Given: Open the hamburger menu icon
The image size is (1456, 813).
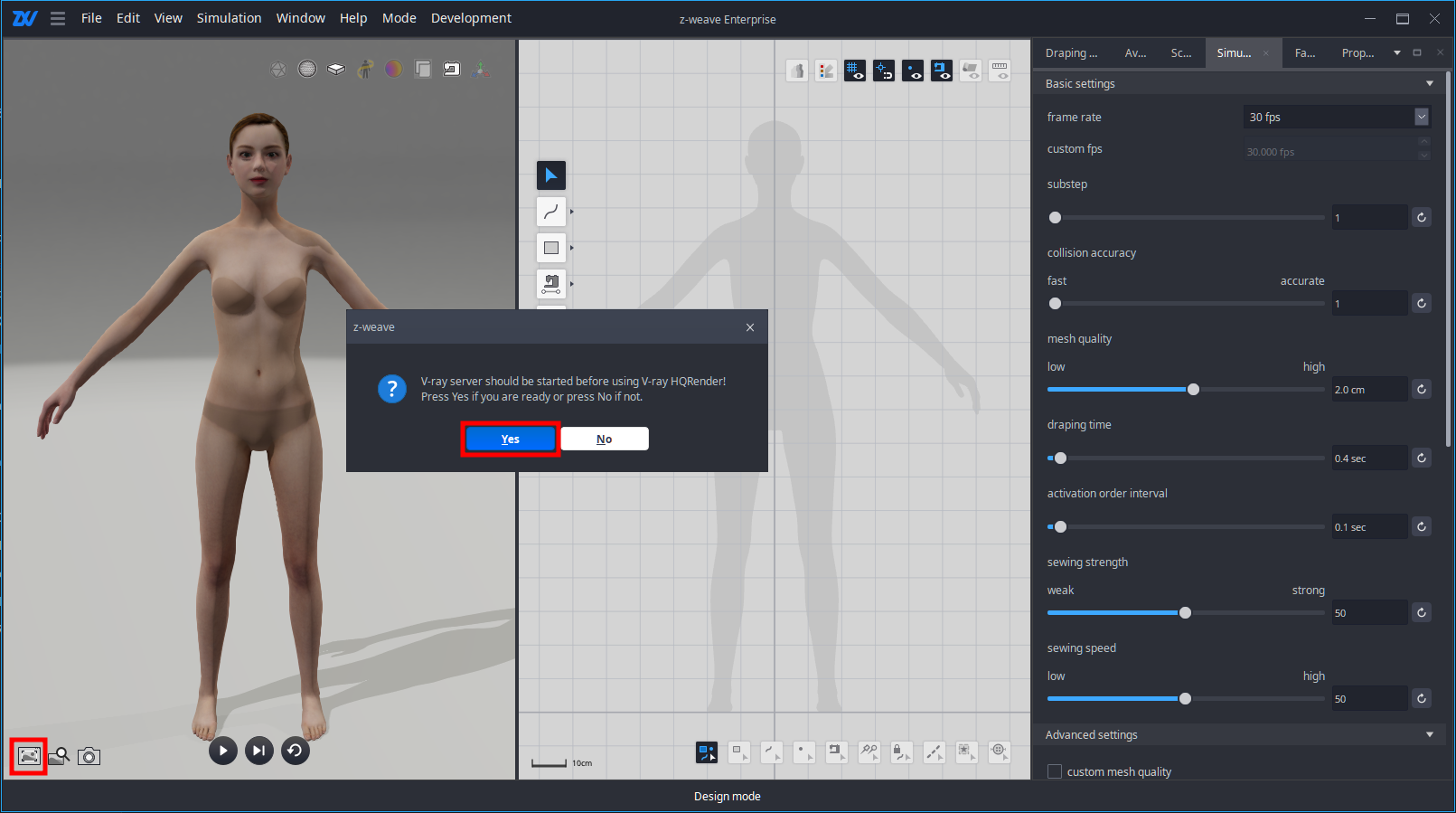Looking at the screenshot, I should pos(58,18).
